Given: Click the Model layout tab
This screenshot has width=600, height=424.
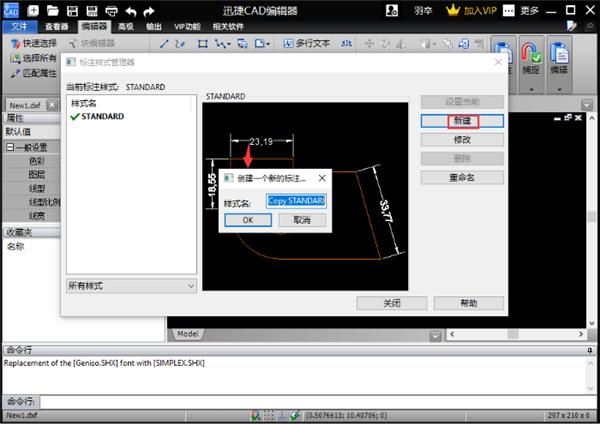Looking at the screenshot, I should pyautogui.click(x=187, y=333).
